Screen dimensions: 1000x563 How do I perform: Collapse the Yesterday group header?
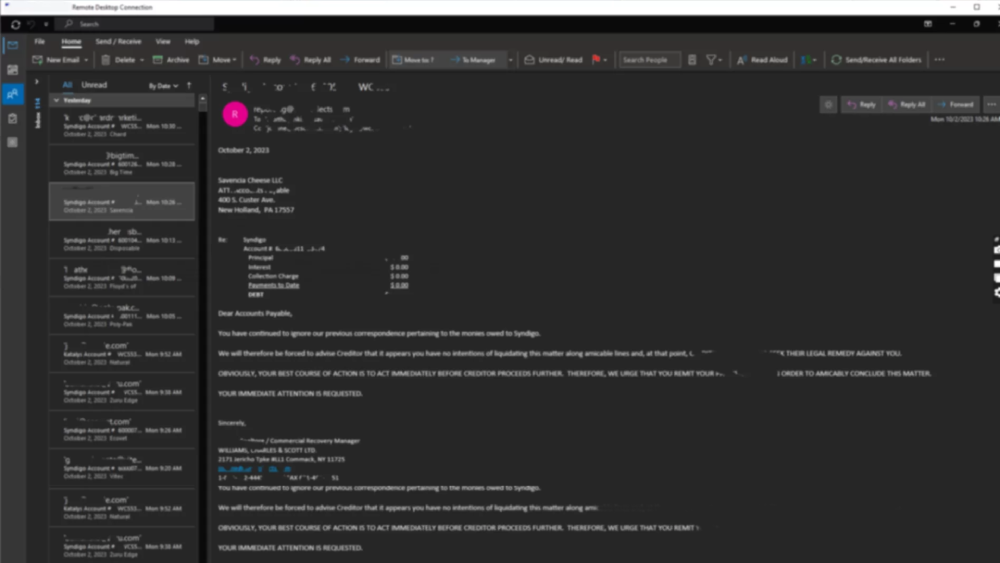coord(57,101)
